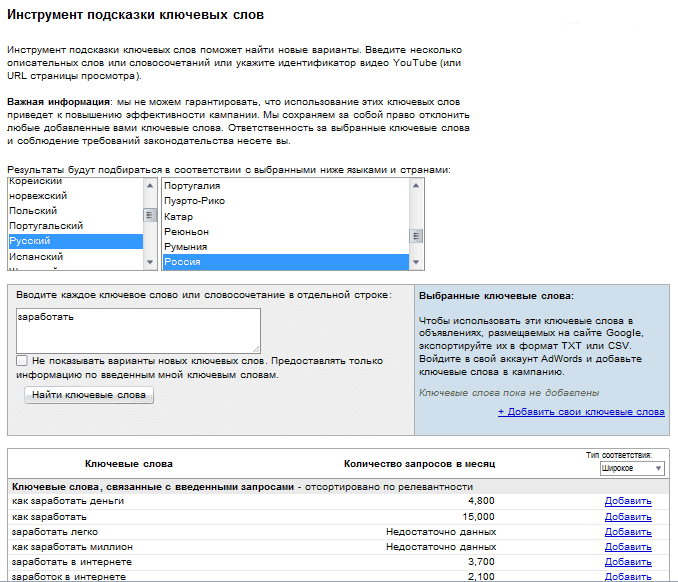Click the keyword cell "заработать легко"
678x582 pixels.
coord(55,532)
